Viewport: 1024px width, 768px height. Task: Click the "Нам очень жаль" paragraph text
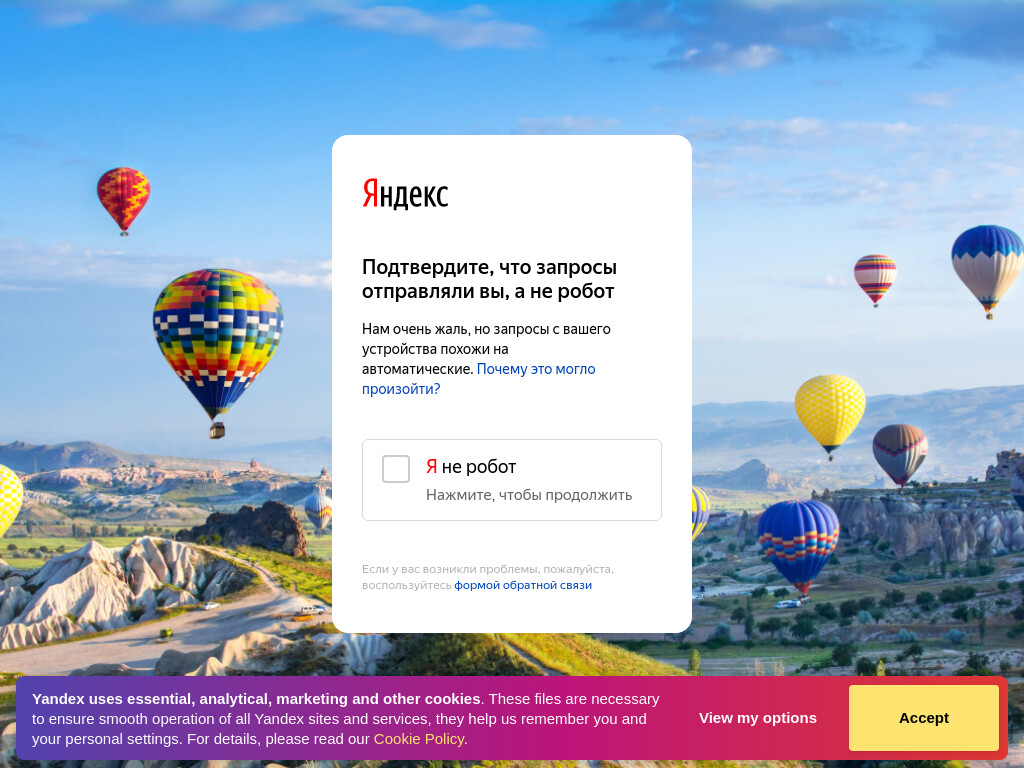pos(487,349)
